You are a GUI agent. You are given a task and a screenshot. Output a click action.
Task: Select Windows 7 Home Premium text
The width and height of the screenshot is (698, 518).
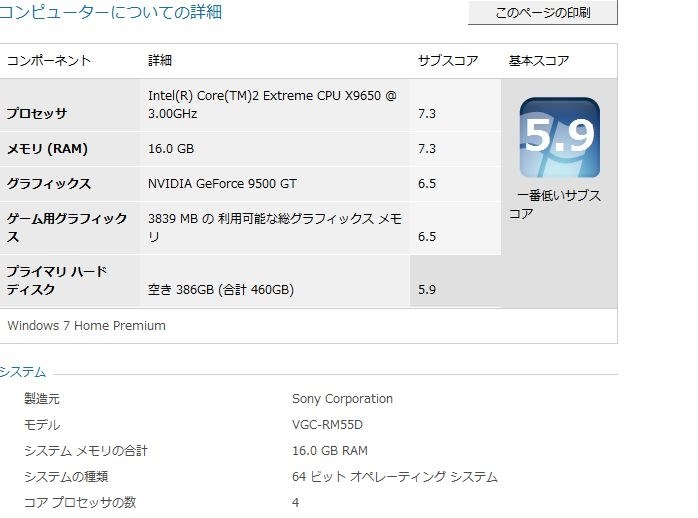[x=86, y=326]
